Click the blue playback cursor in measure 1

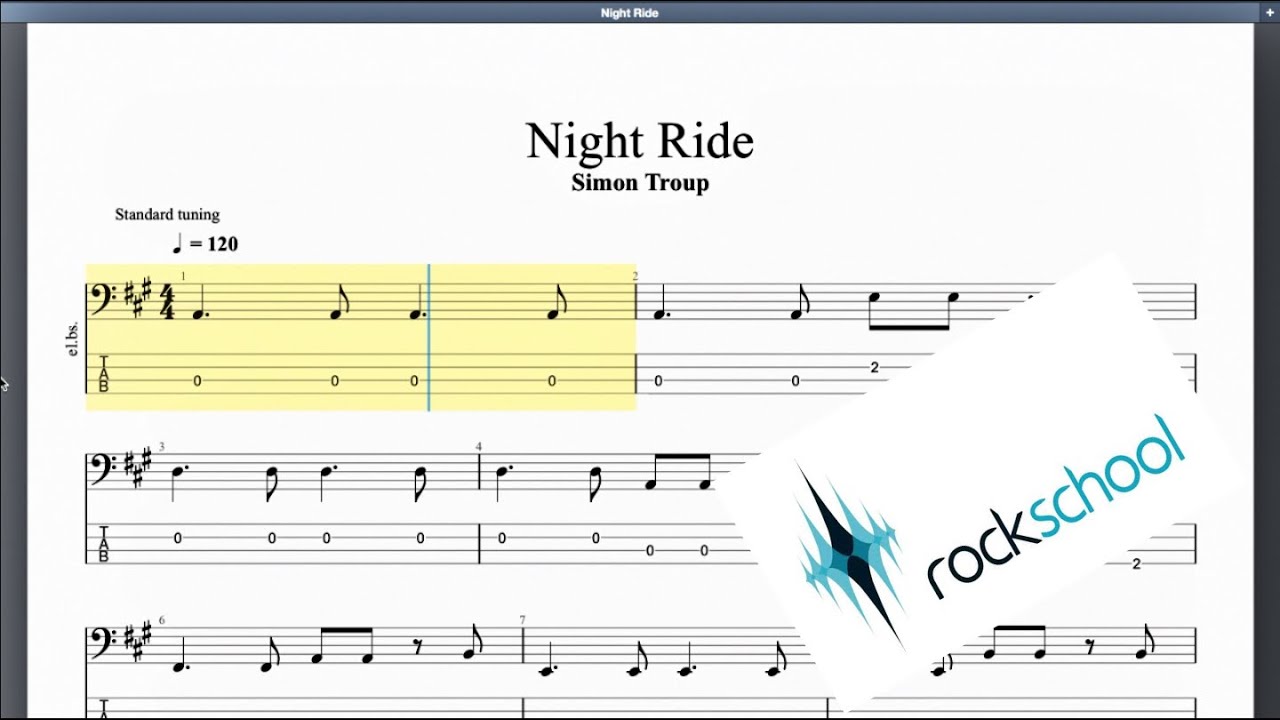[x=429, y=337]
